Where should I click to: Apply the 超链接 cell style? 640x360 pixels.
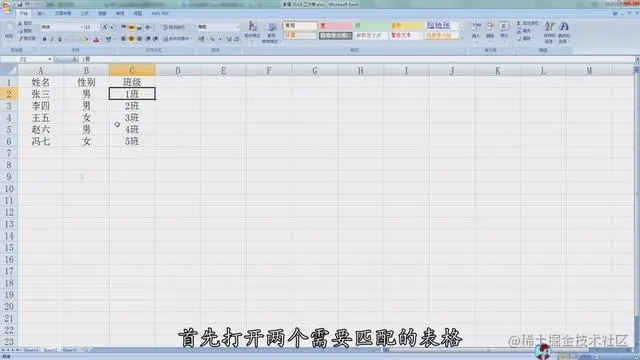point(442,25)
